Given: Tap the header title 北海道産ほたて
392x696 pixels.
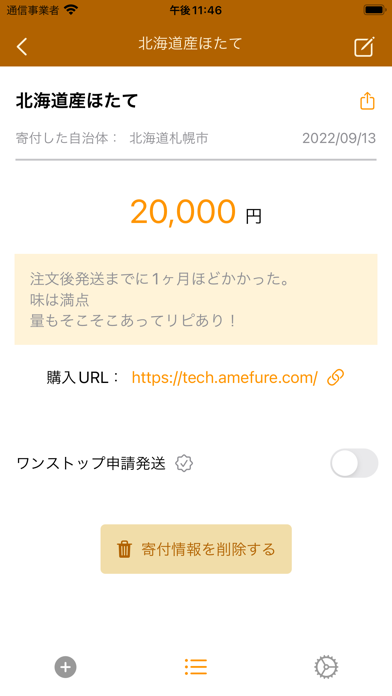Looking at the screenshot, I should click(190, 44).
